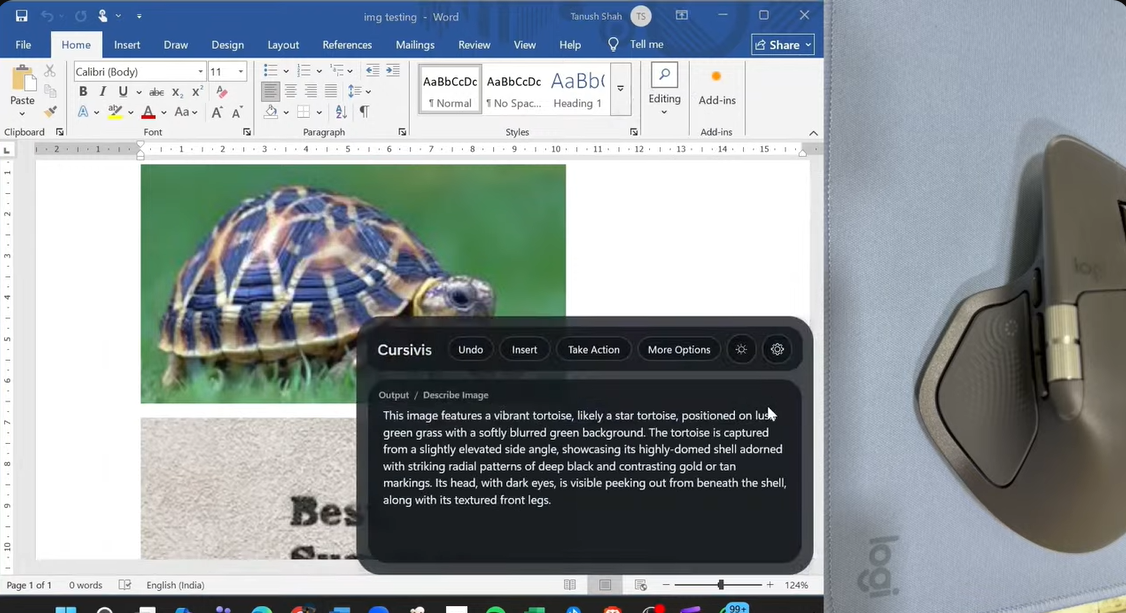Click the Cursivis Undo button
1126x613 pixels.
tap(470, 350)
